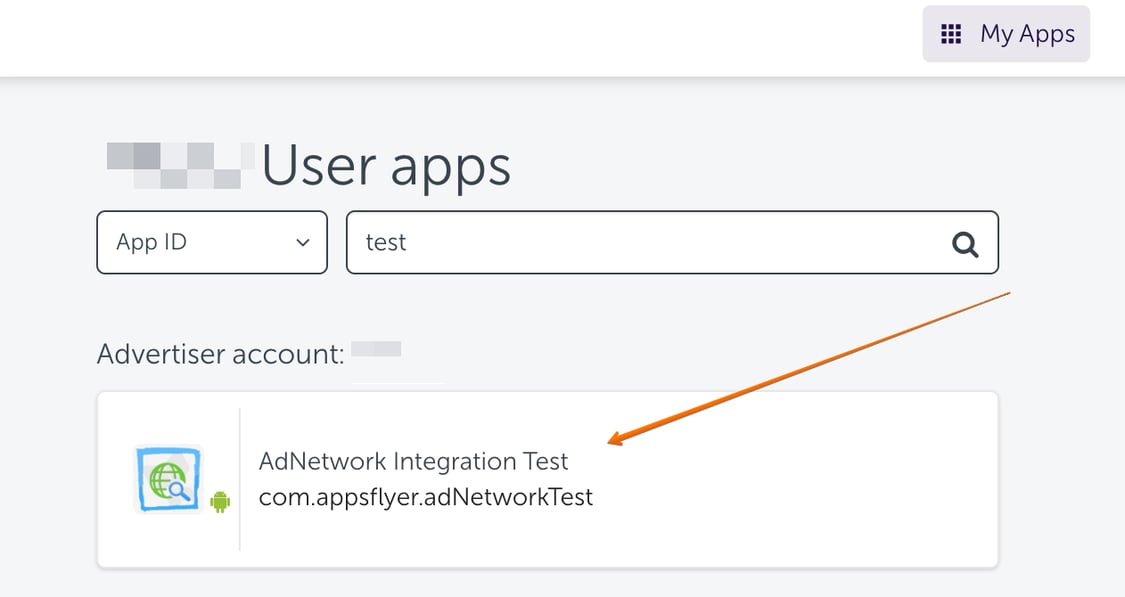This screenshot has width=1125, height=597.
Task: Click the app ID com.appsflyer.adNetworkTest
Action: click(425, 495)
